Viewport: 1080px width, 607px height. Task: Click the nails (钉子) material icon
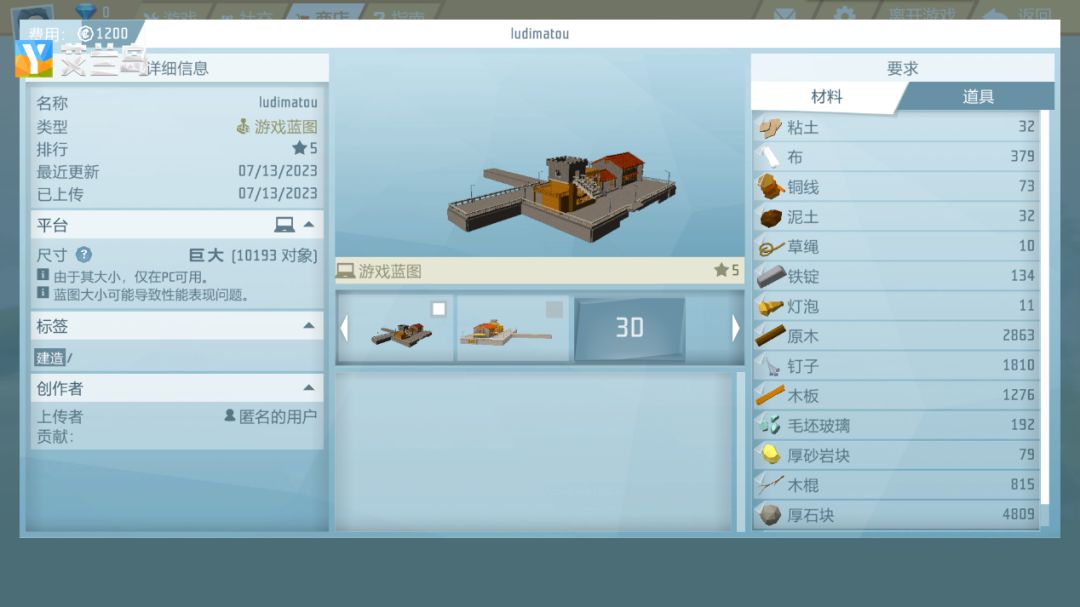(x=770, y=366)
